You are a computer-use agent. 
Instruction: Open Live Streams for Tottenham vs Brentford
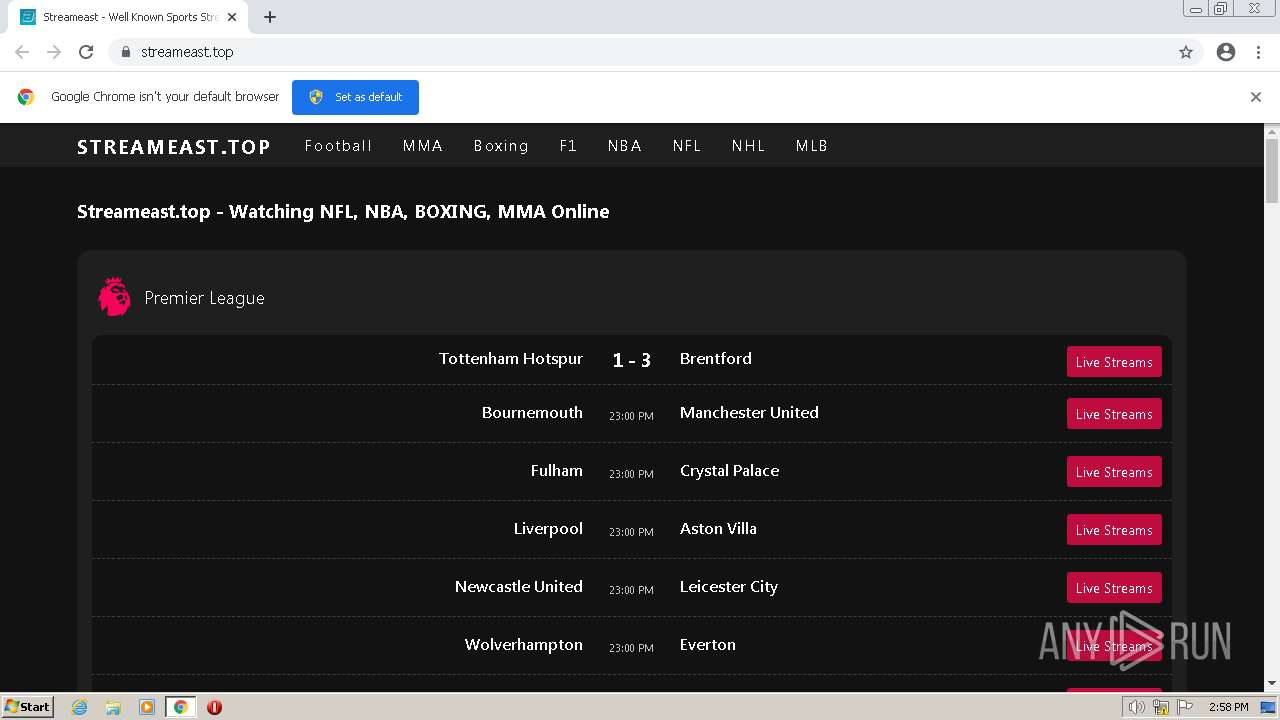click(1114, 362)
